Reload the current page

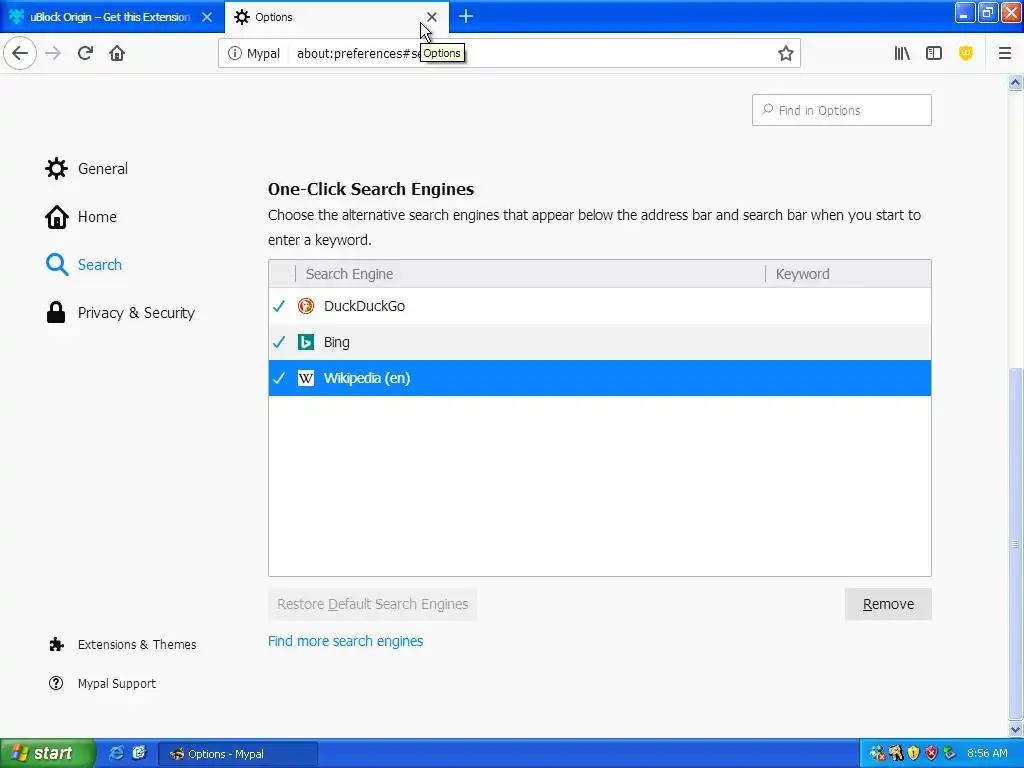click(85, 53)
